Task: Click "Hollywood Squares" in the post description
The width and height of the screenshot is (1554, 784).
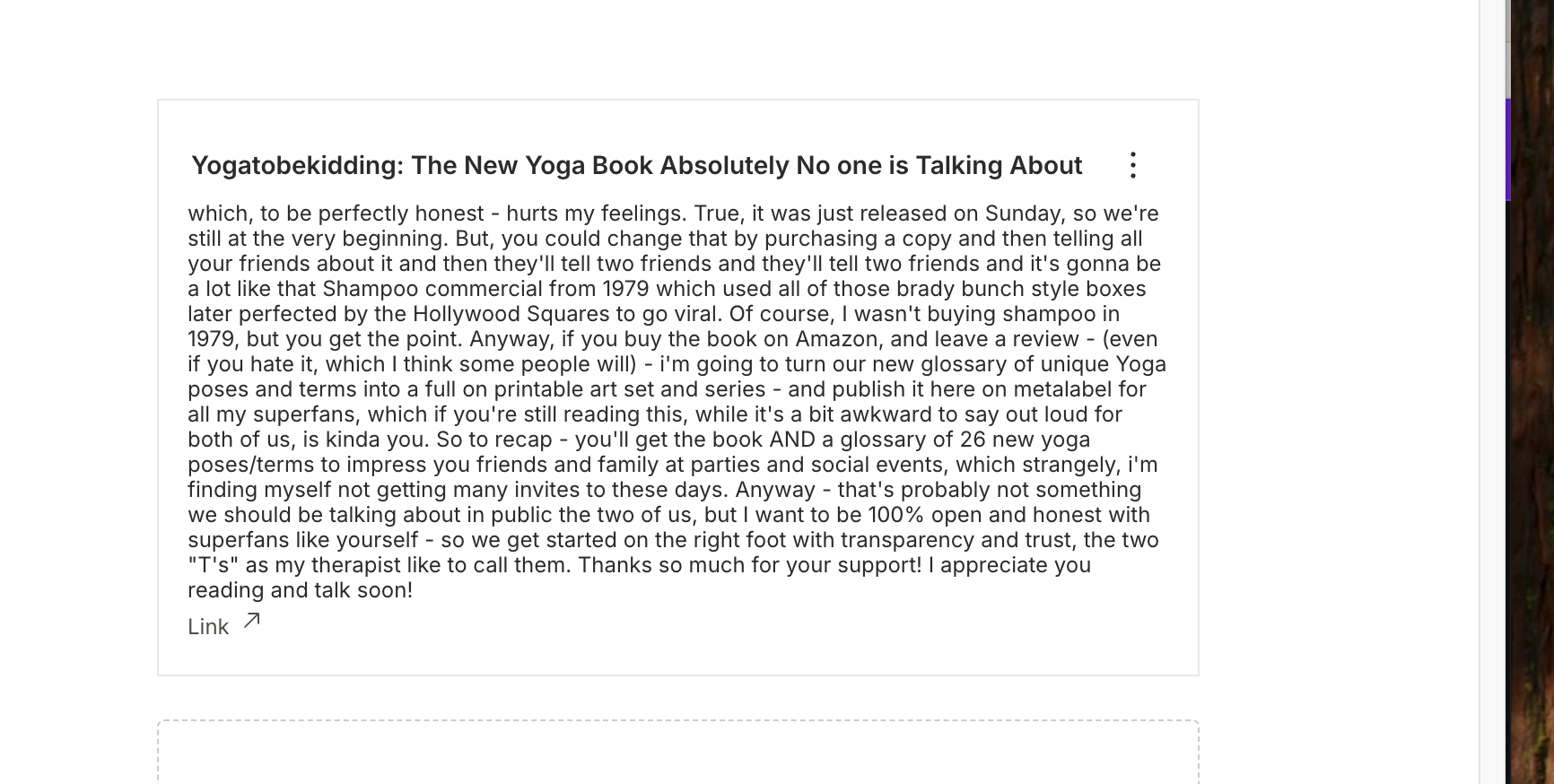Action: coord(511,314)
